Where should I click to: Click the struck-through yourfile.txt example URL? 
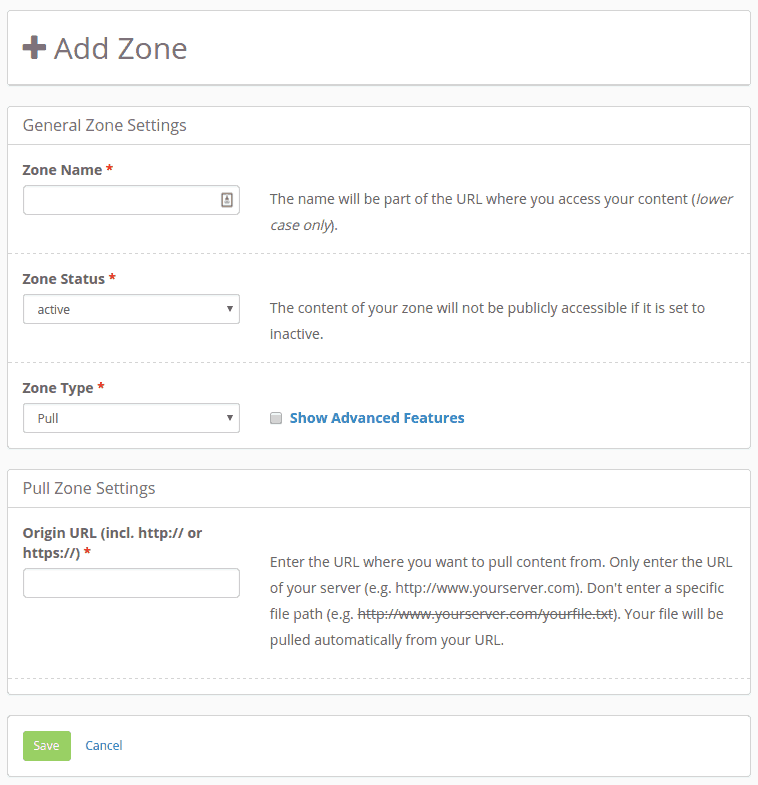pyautogui.click(x=486, y=614)
